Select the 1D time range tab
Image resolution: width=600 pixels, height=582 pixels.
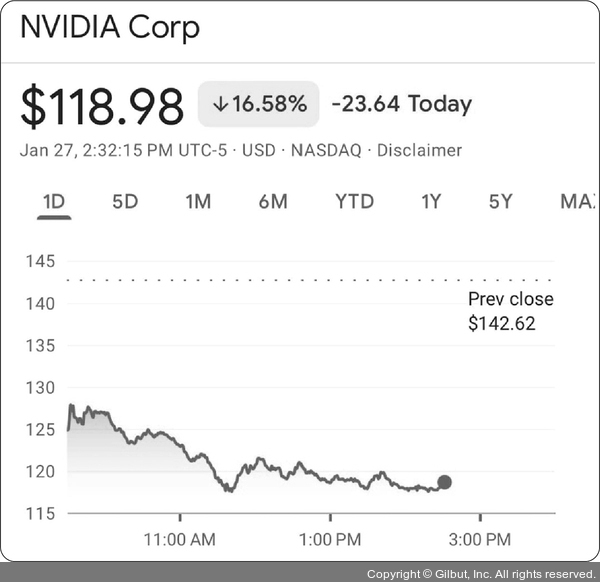click(x=53, y=202)
